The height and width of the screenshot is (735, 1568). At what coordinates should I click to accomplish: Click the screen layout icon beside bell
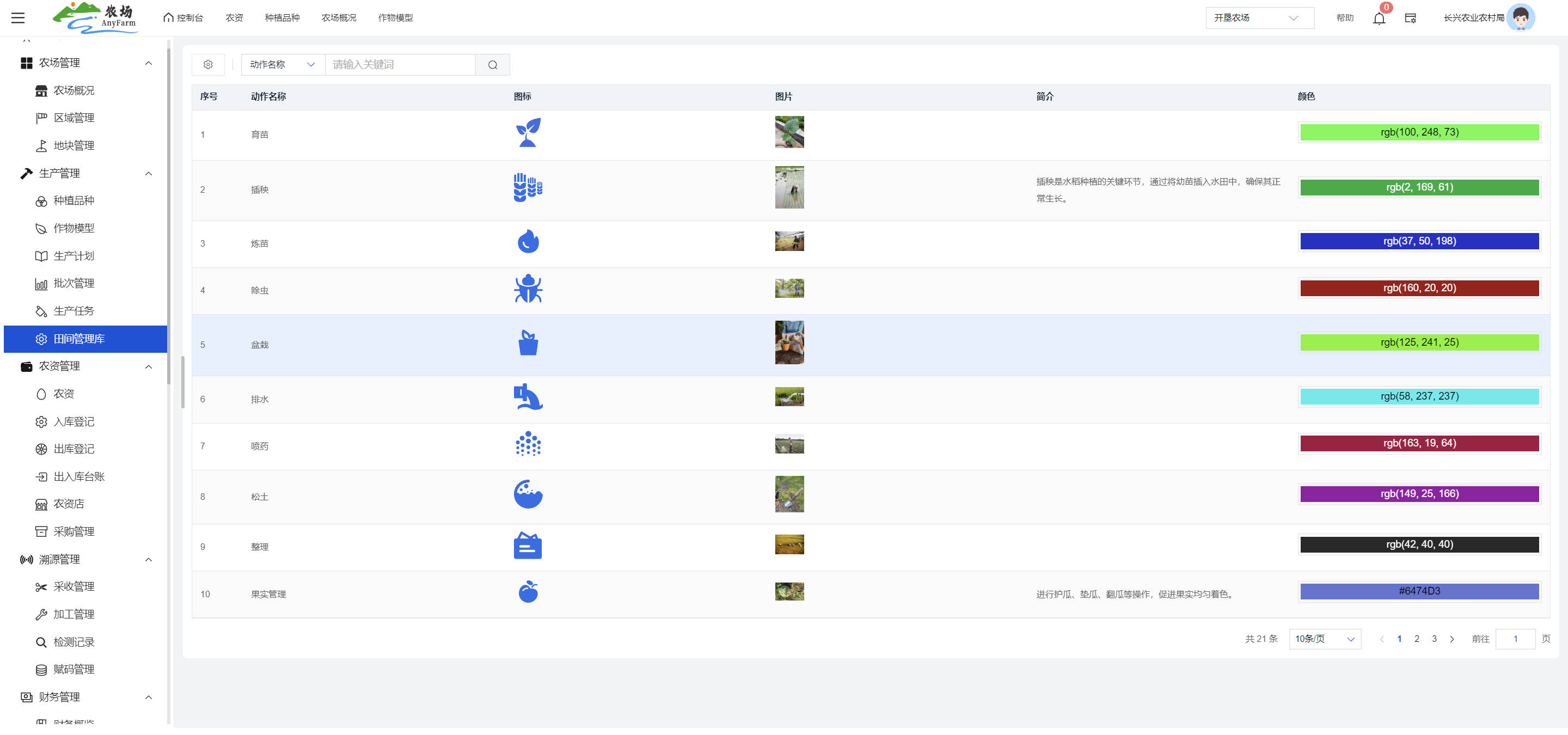(1410, 19)
